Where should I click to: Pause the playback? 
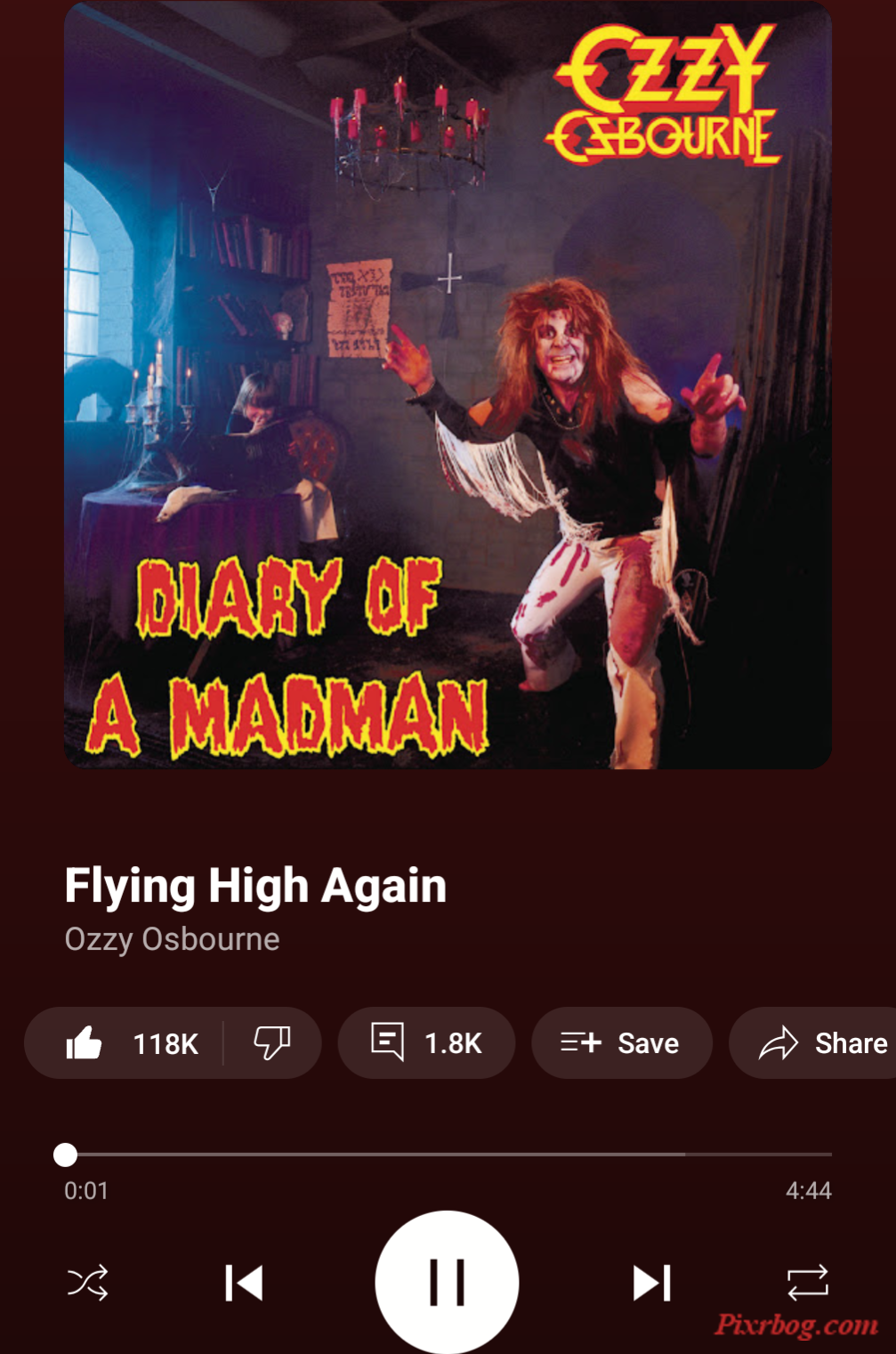(x=447, y=1282)
